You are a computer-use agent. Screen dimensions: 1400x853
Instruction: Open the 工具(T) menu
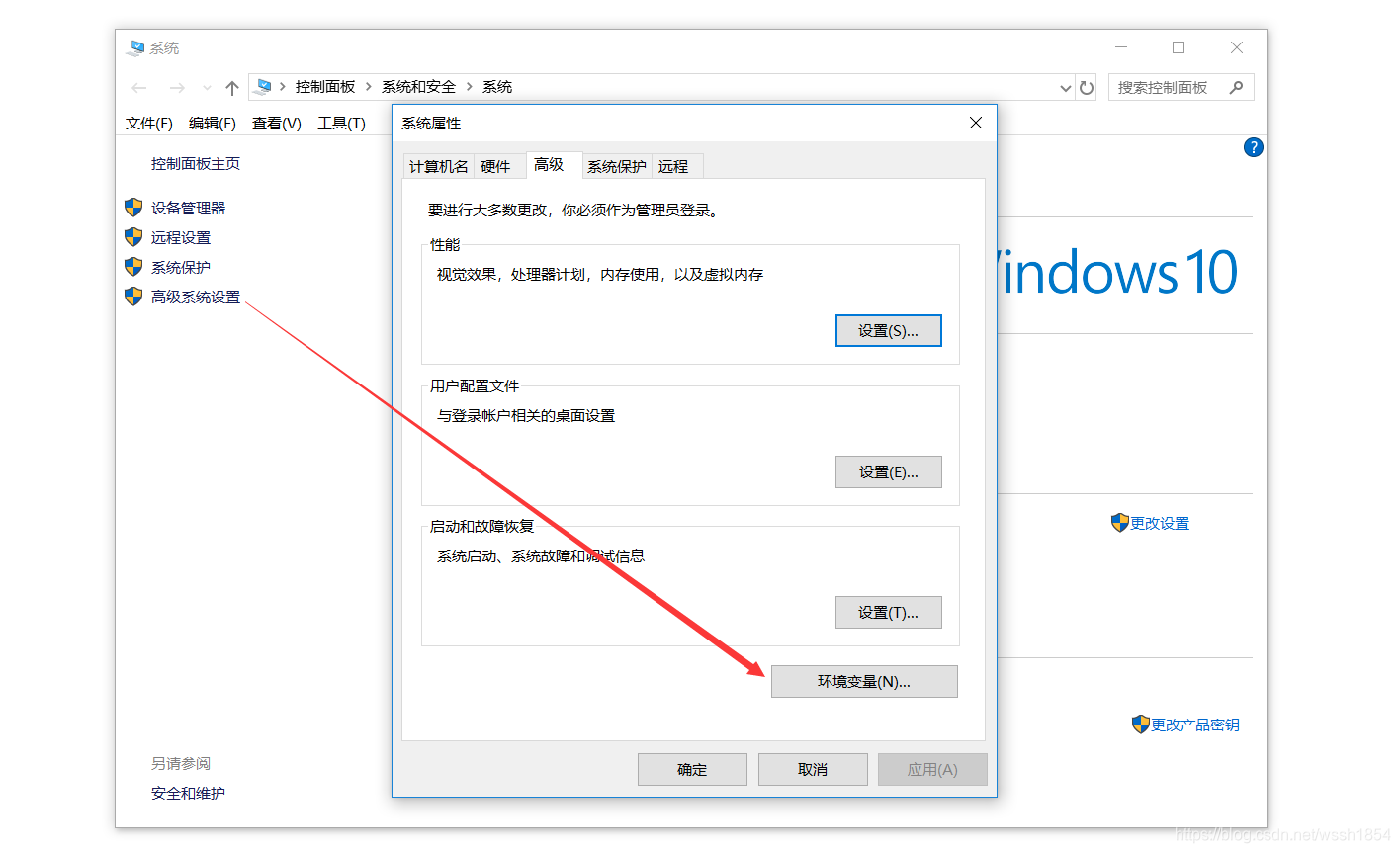[341, 124]
